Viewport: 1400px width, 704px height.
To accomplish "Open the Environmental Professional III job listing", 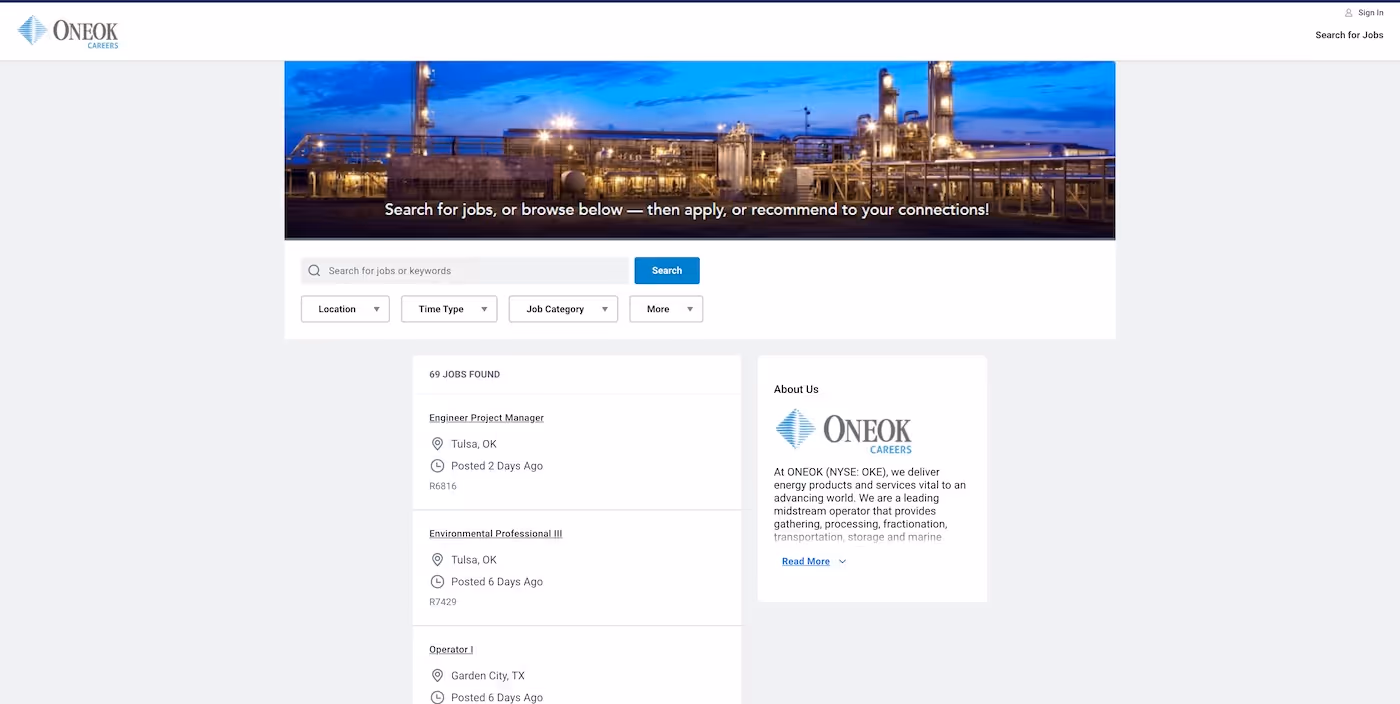I will [x=495, y=533].
